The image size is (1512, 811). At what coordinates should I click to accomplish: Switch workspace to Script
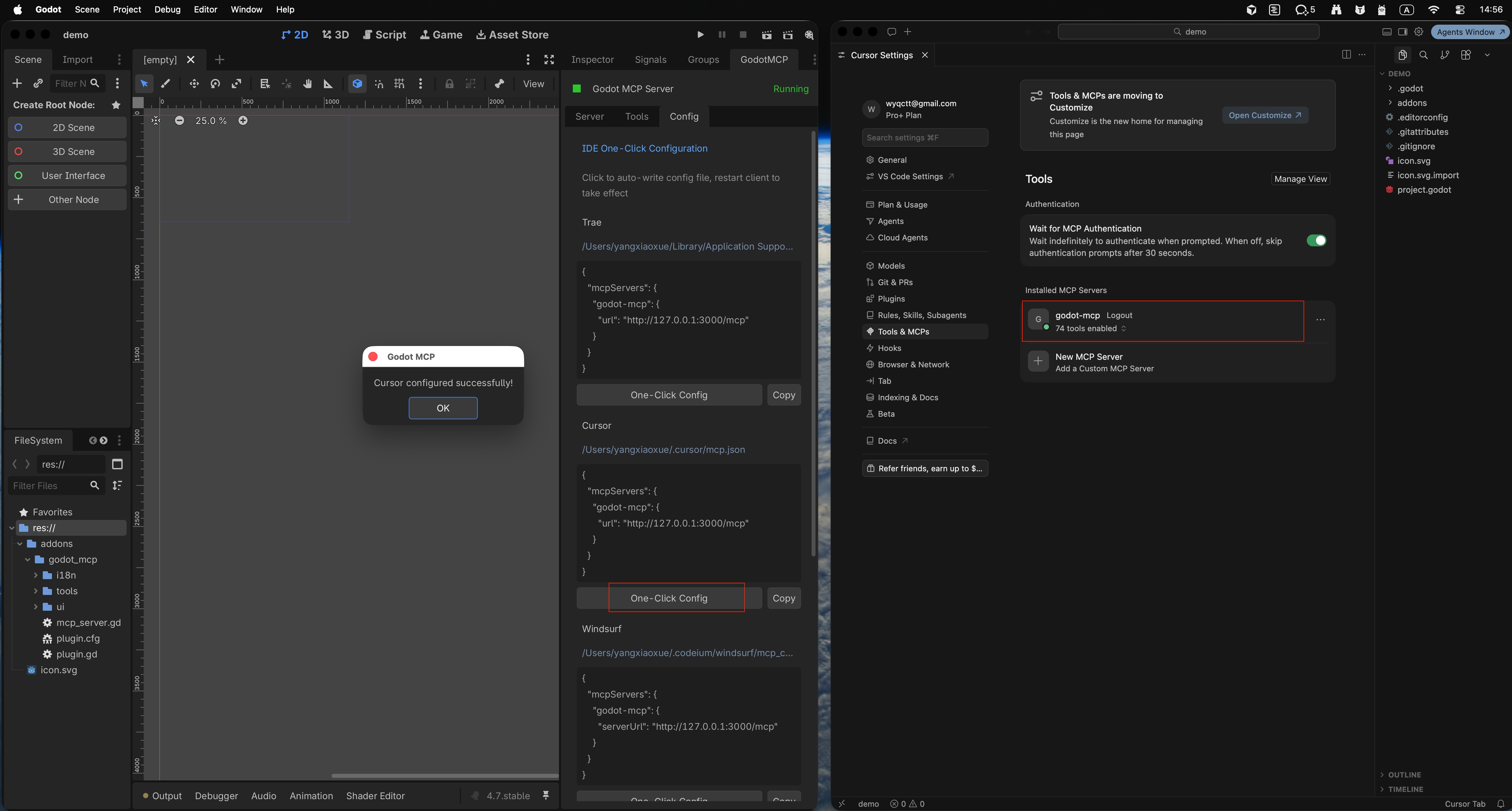(x=384, y=35)
